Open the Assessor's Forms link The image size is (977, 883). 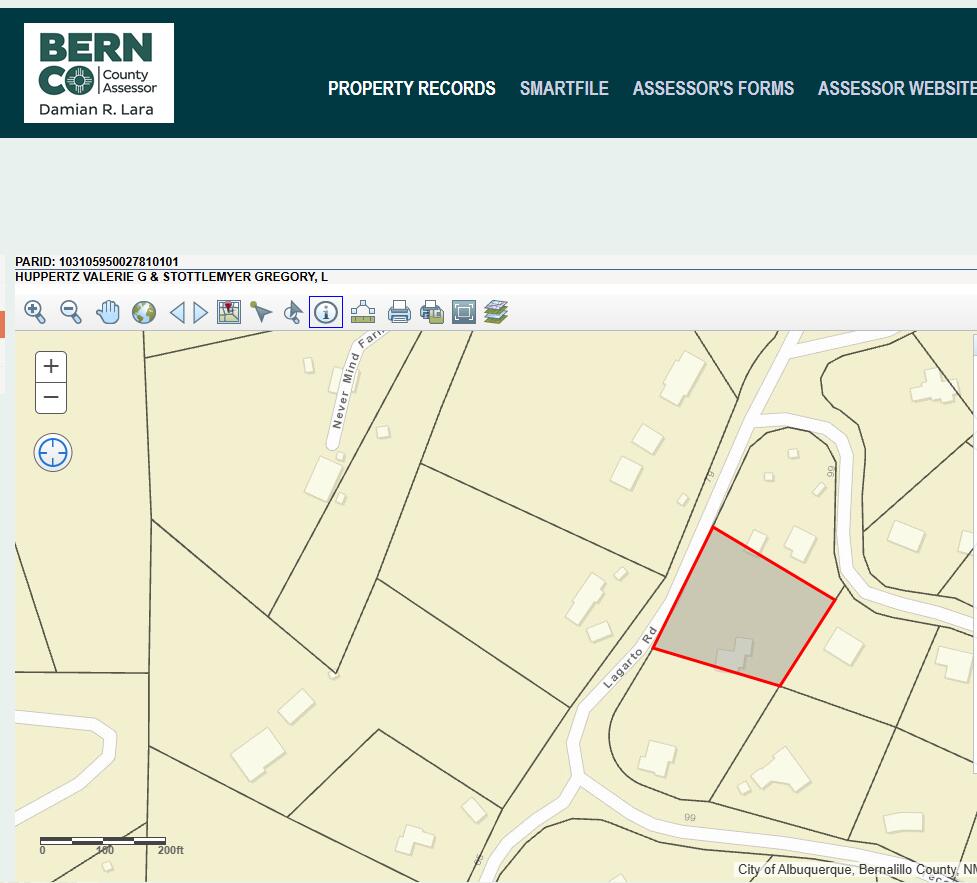pyautogui.click(x=713, y=88)
